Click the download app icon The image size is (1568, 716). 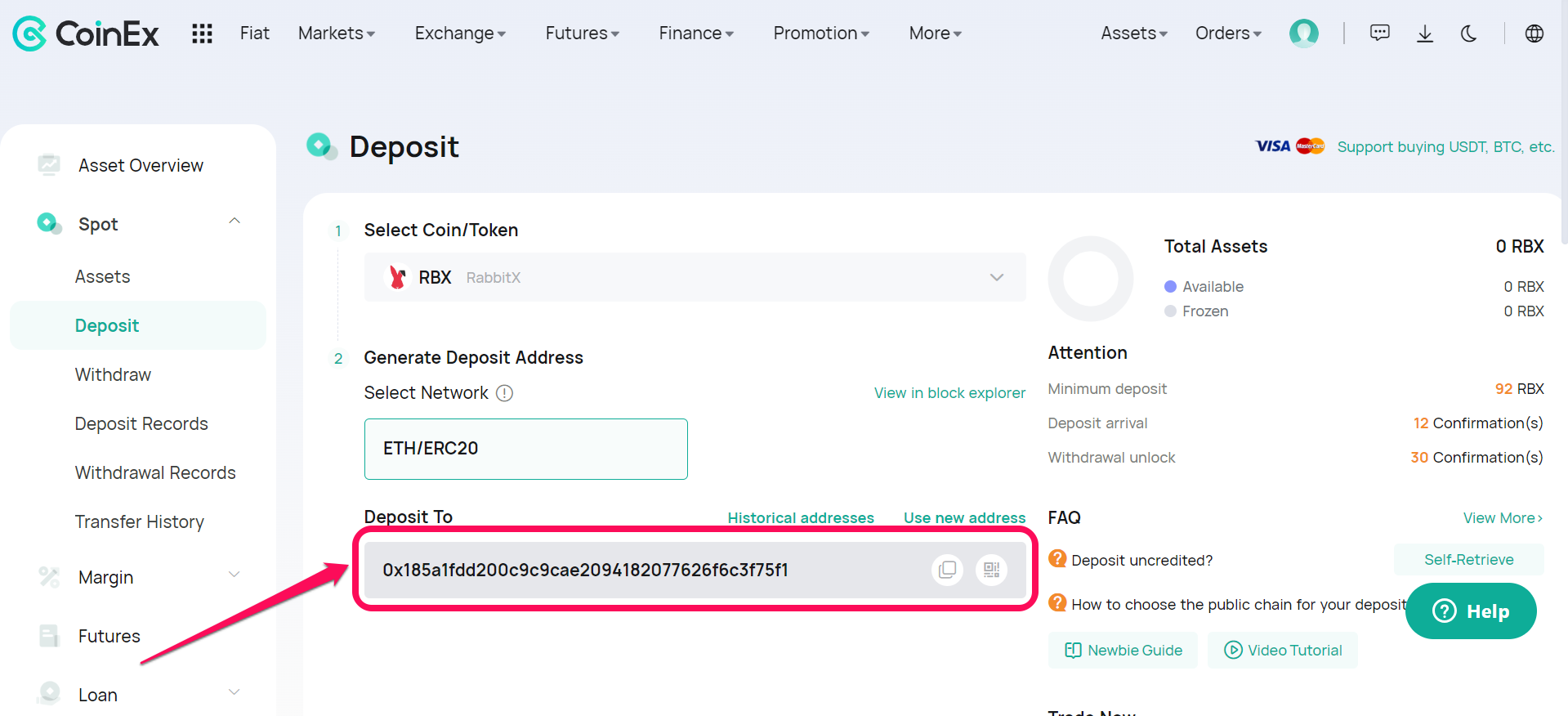pyautogui.click(x=1424, y=34)
